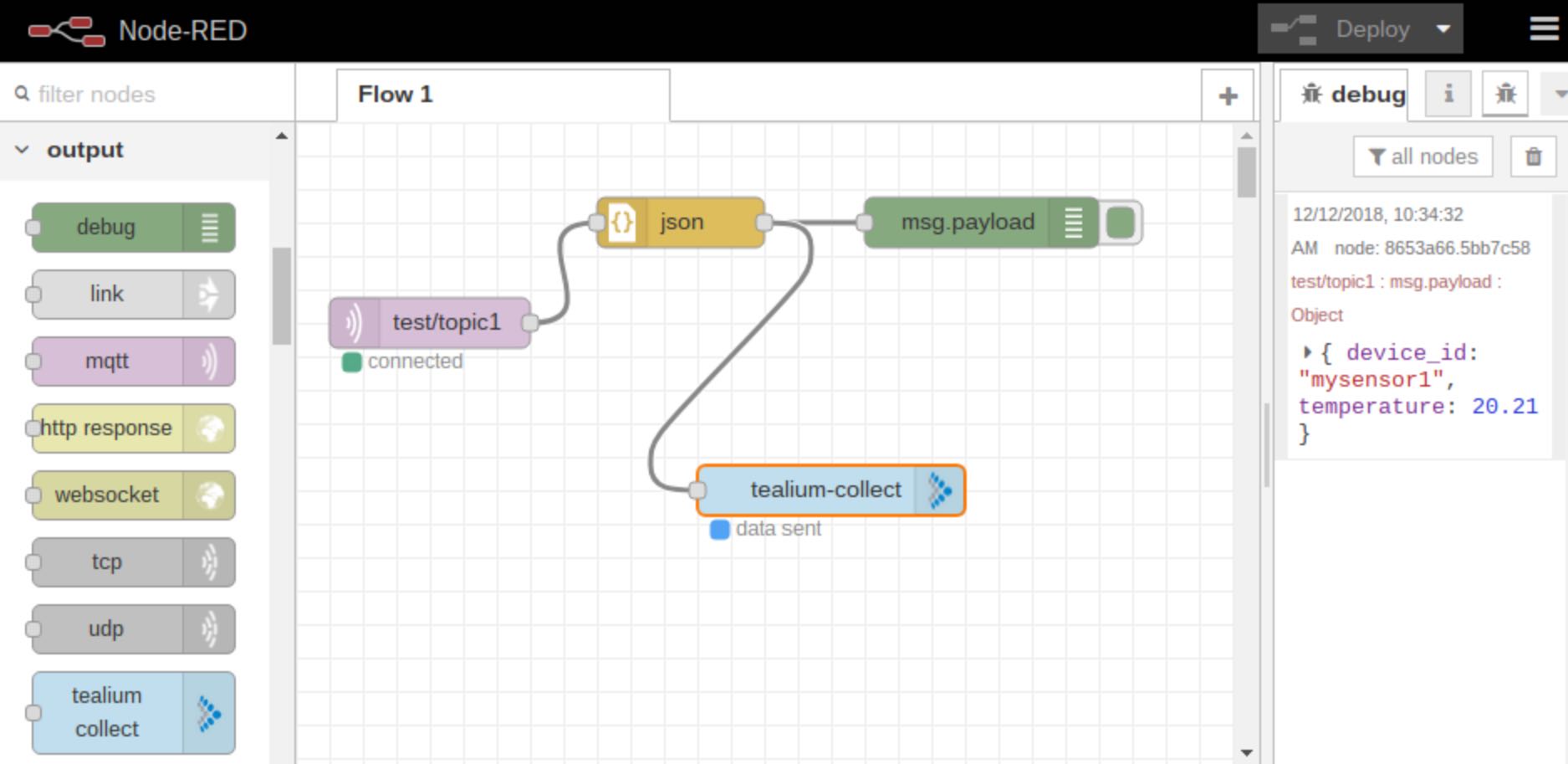Click the filter nodes search field
This screenshot has width=1568, height=764.
point(147,94)
